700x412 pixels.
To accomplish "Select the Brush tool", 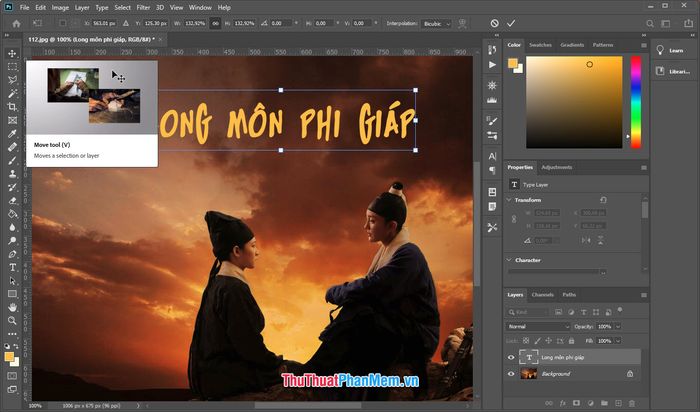I will 12,160.
